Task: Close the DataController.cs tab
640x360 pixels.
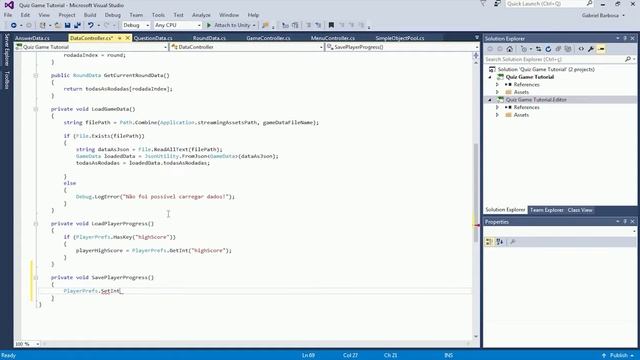Action: pos(127,38)
